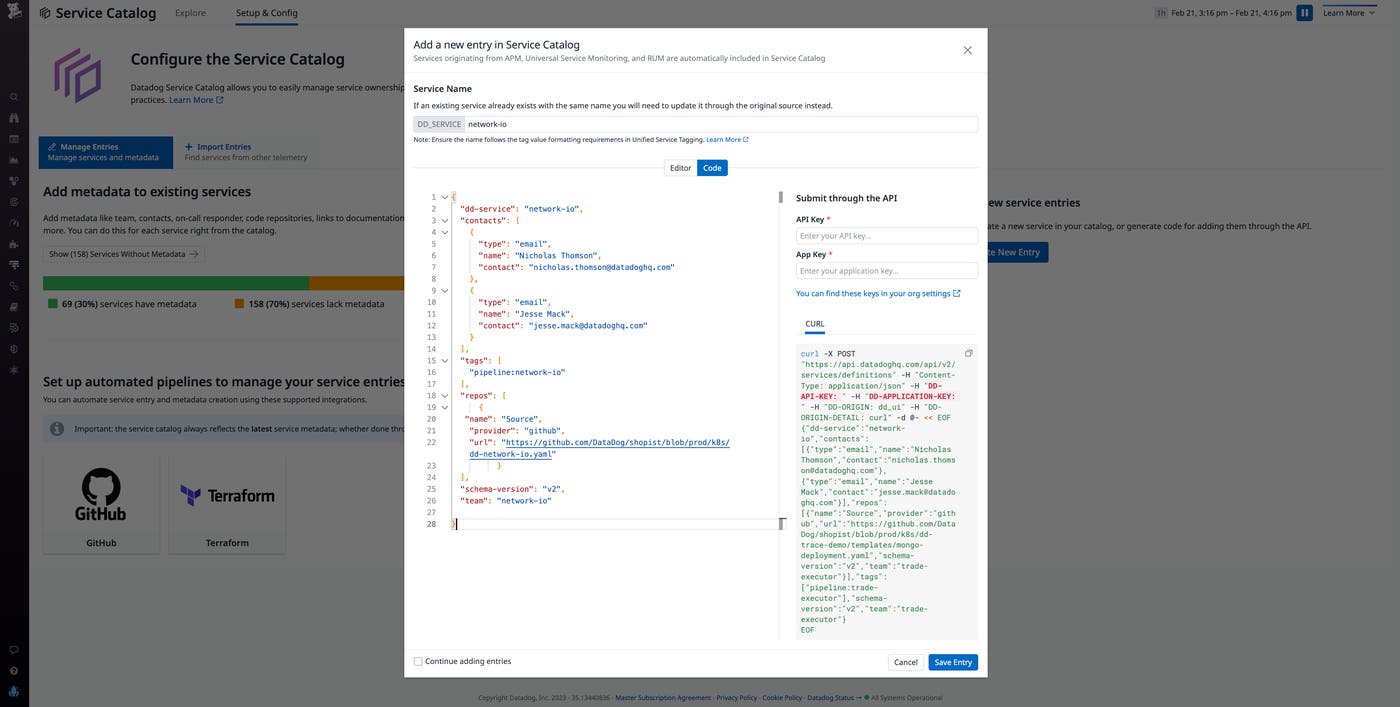The image size is (1400, 707).
Task: Open the help chat bubble at bottom left
Action: [x=13, y=649]
